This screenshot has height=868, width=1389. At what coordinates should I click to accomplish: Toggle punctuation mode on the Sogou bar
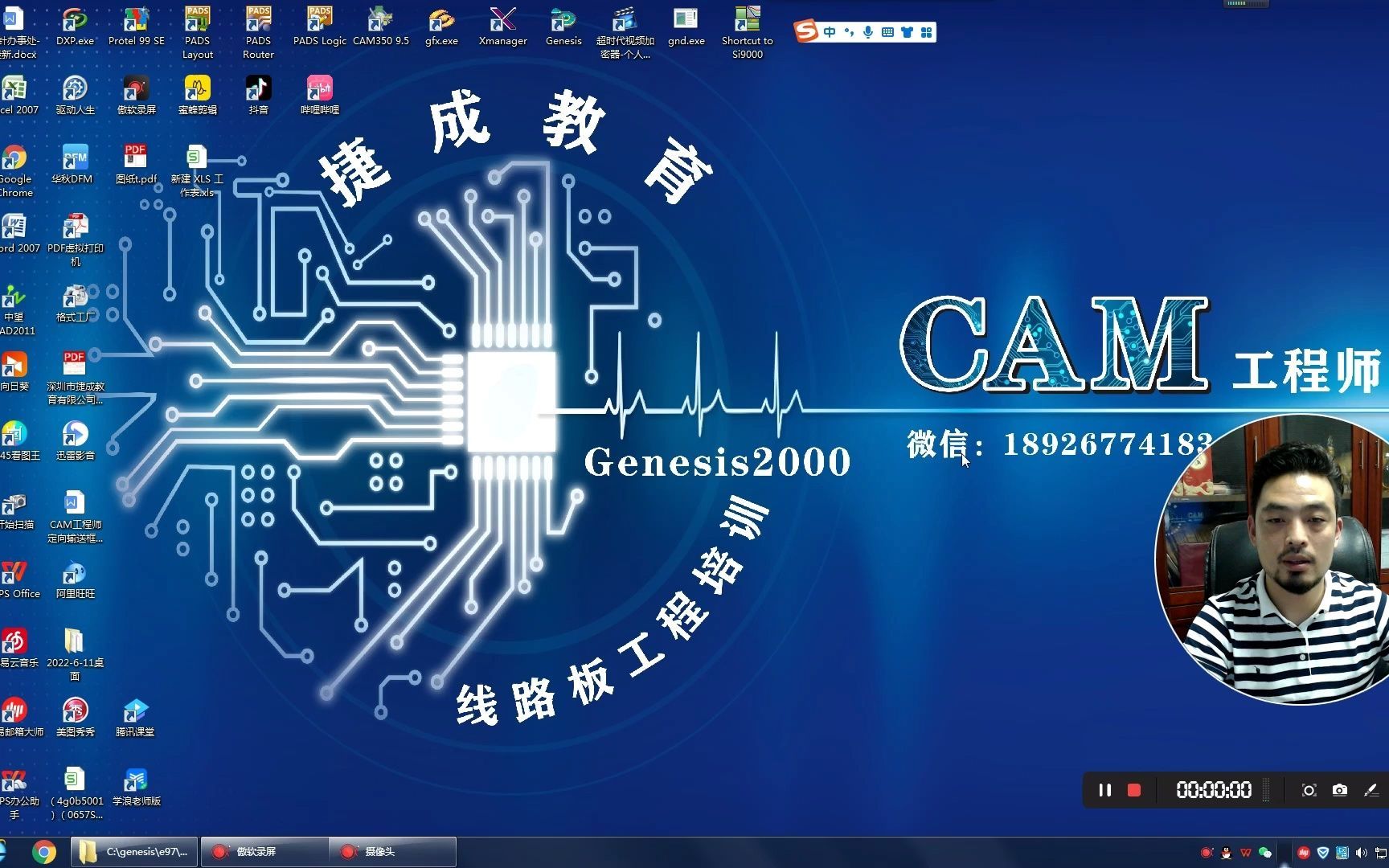(848, 32)
